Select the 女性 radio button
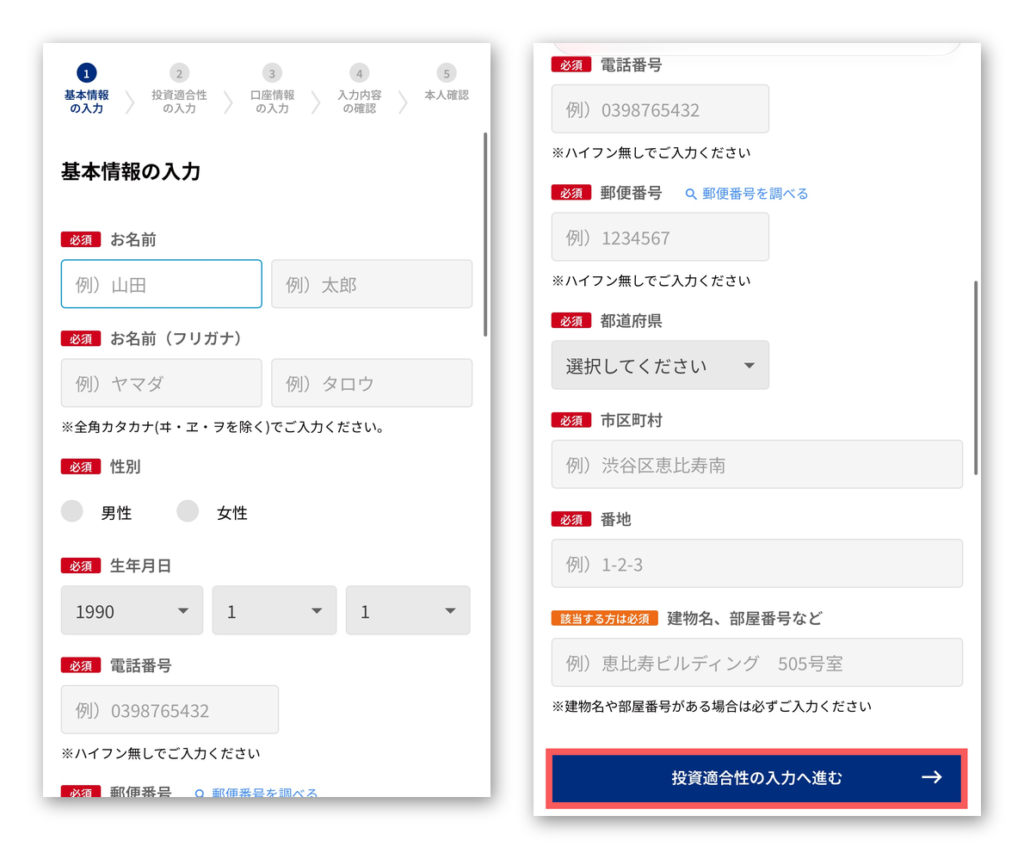This screenshot has width=1024, height=859. (x=187, y=511)
